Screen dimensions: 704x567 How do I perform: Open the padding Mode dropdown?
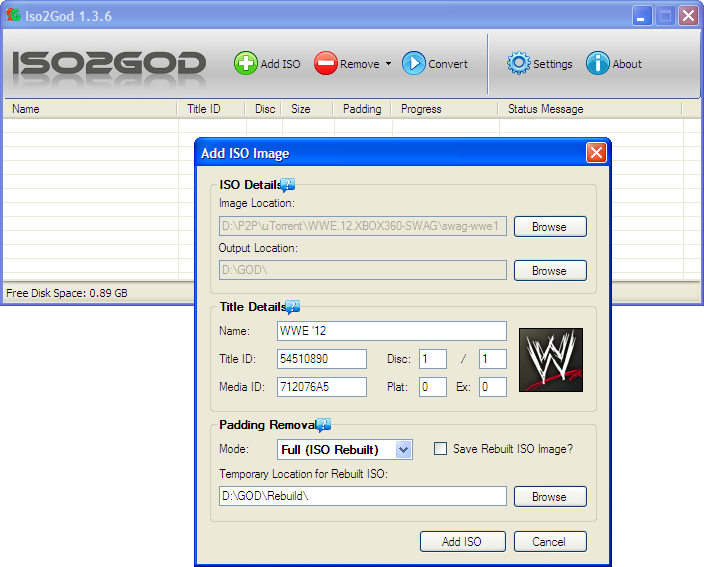403,450
